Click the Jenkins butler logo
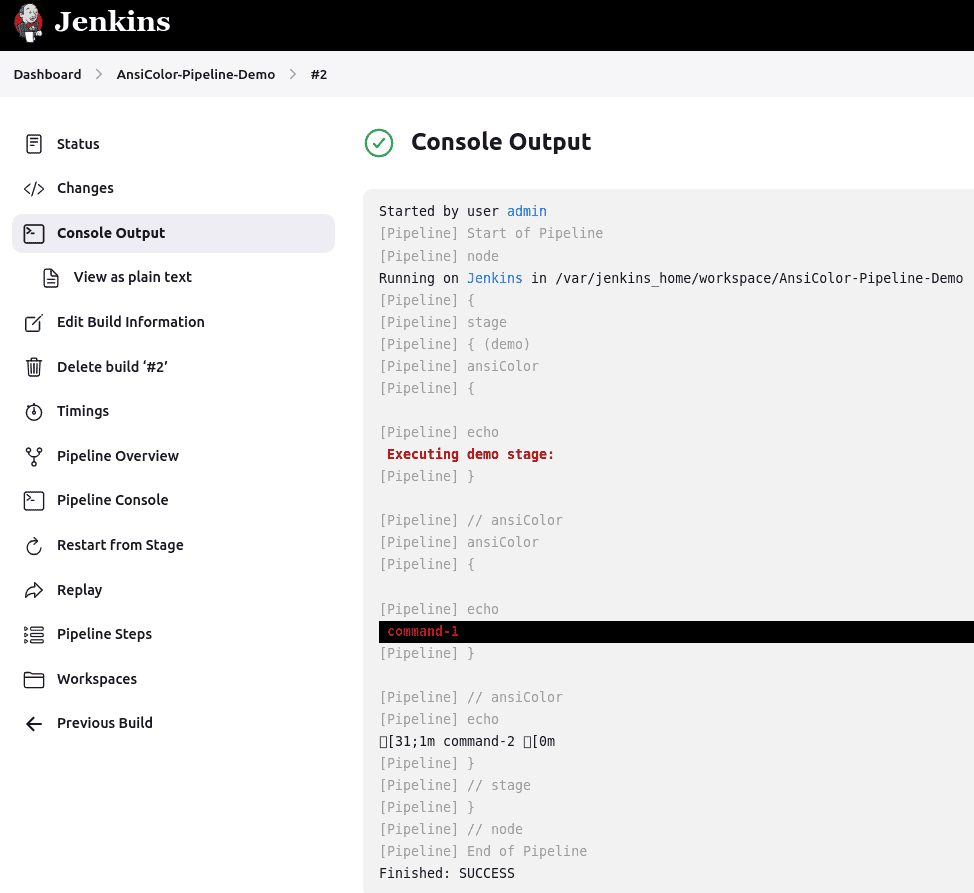This screenshot has height=893, width=974. [27, 22]
